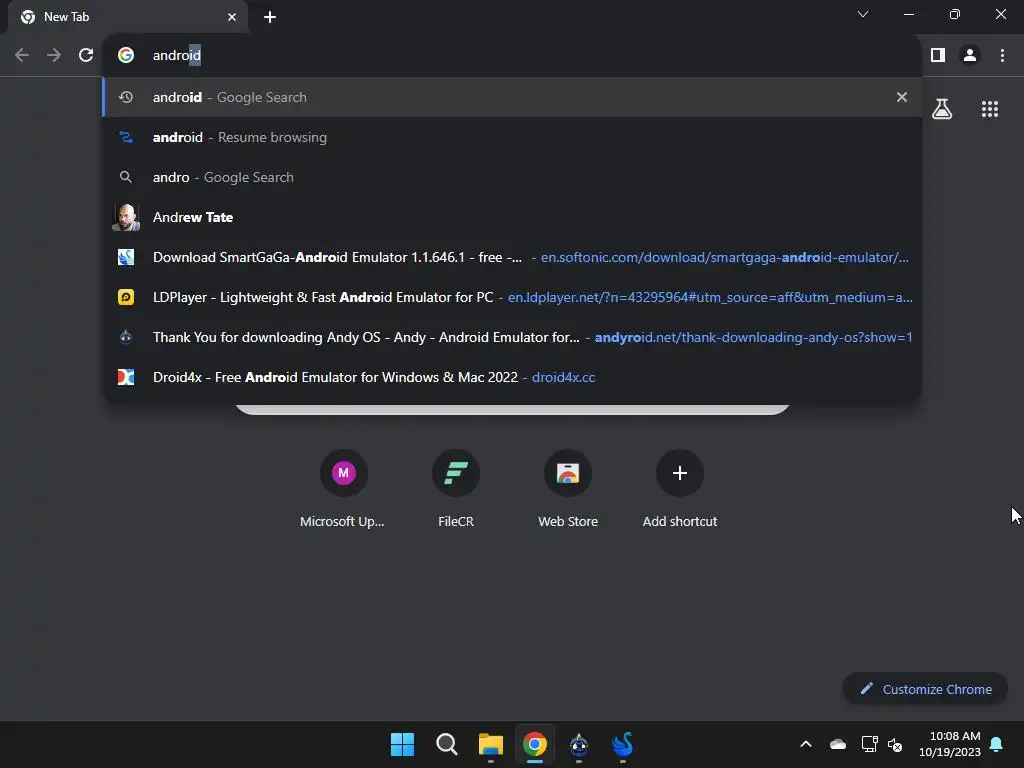
Task: Open the Andy emulator taskbar icon
Action: (579, 744)
